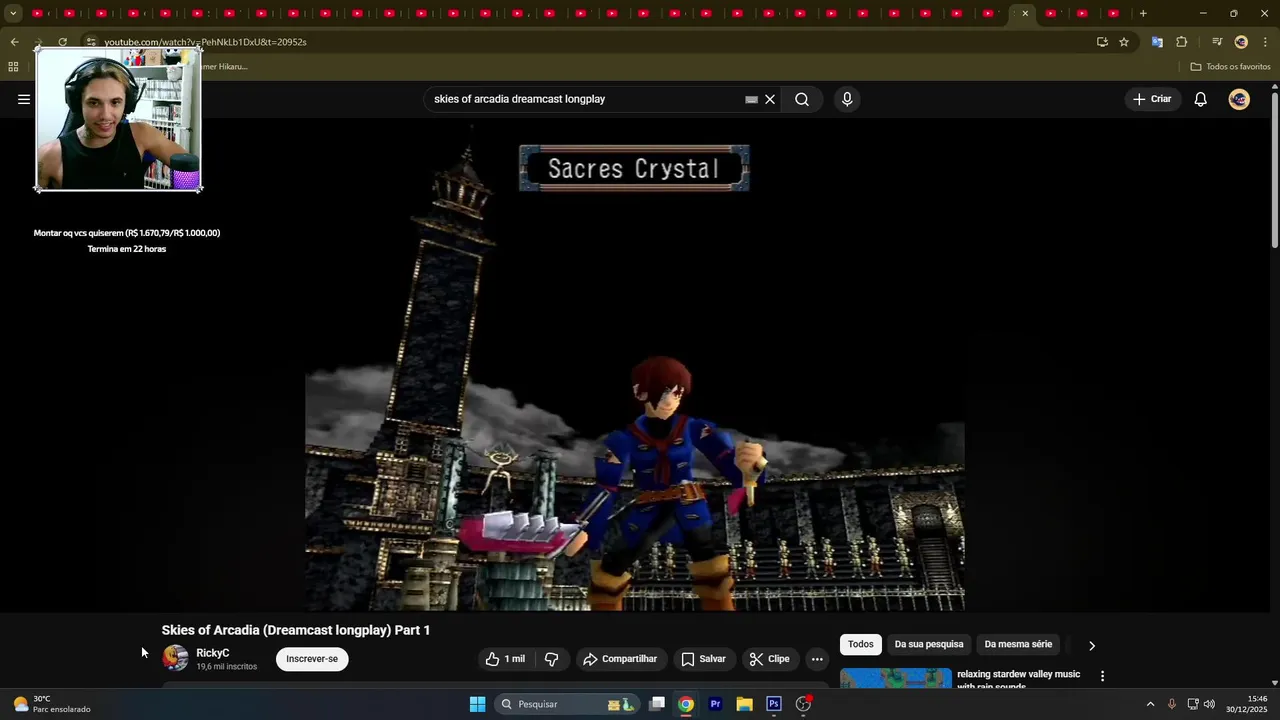
Task: Open the tab search dropdown arrow
Action: (x=12, y=13)
